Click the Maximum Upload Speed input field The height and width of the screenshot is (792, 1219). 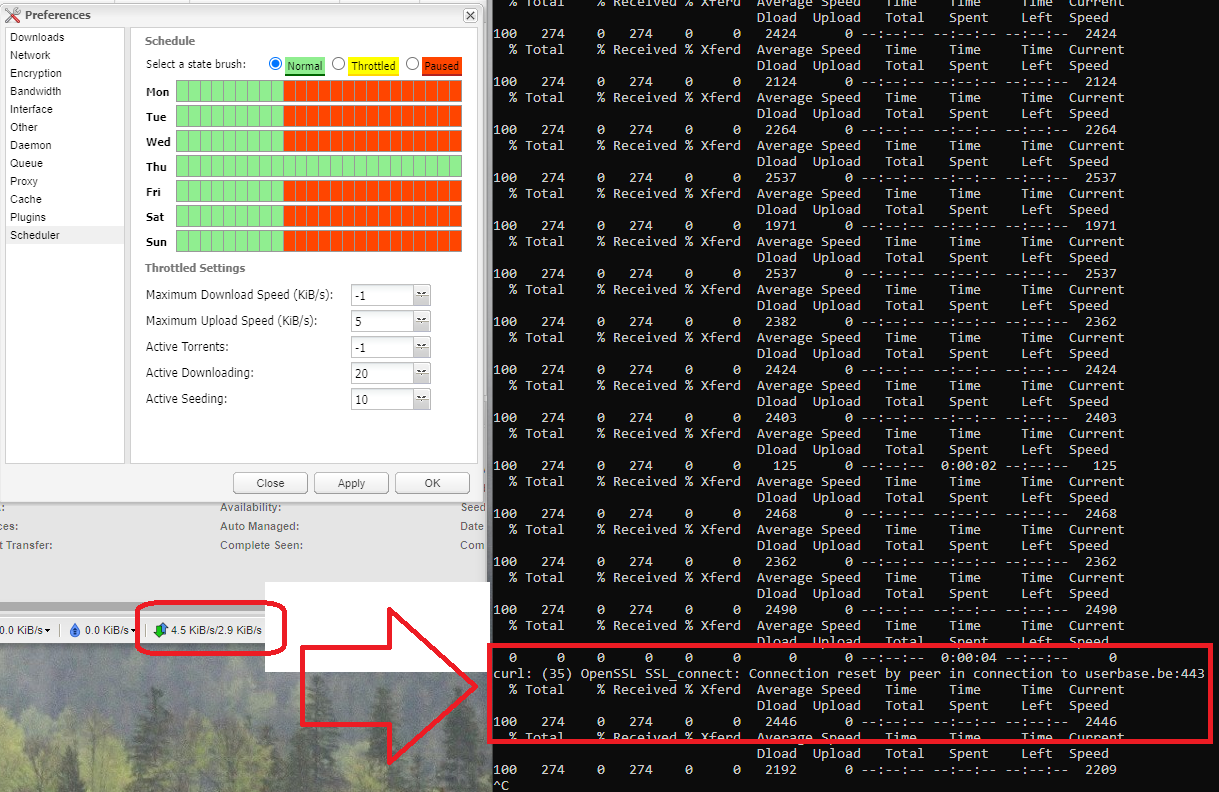point(382,321)
